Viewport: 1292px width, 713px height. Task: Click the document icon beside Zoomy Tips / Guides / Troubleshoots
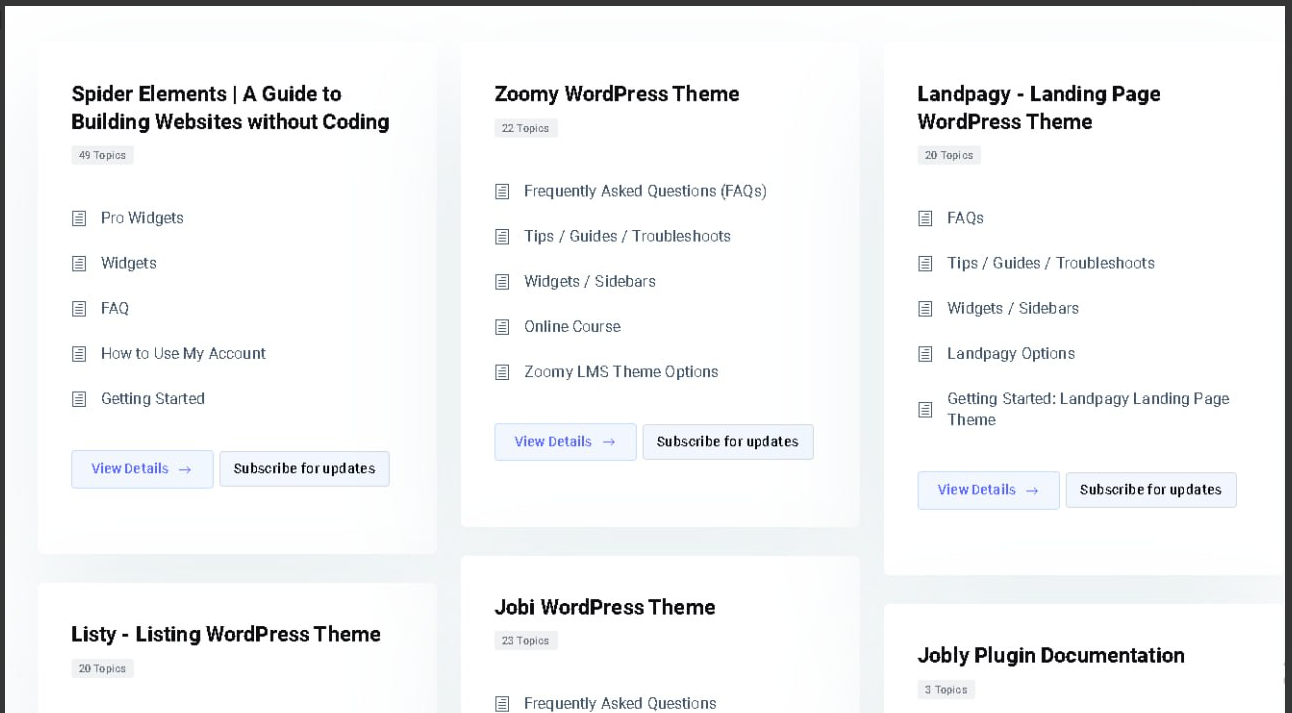502,237
